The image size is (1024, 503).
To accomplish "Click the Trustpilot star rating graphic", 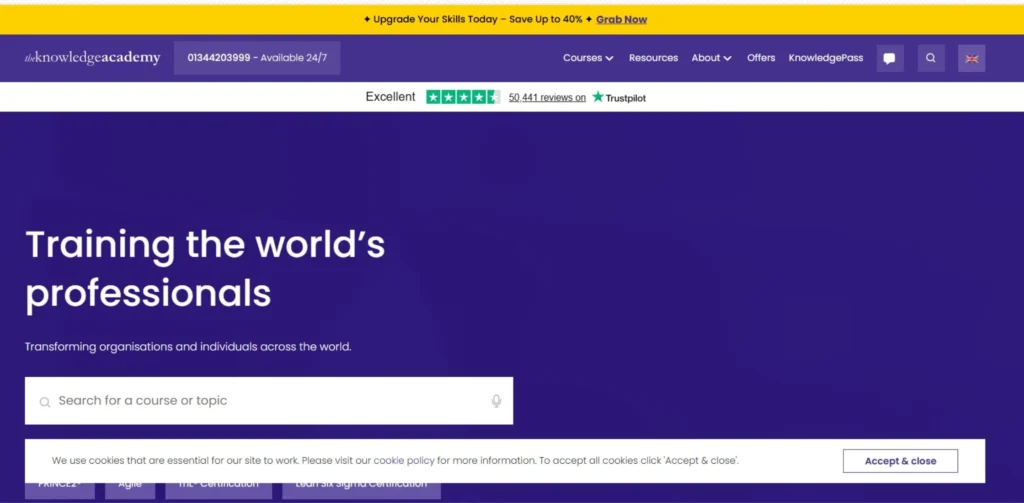I will pos(463,97).
